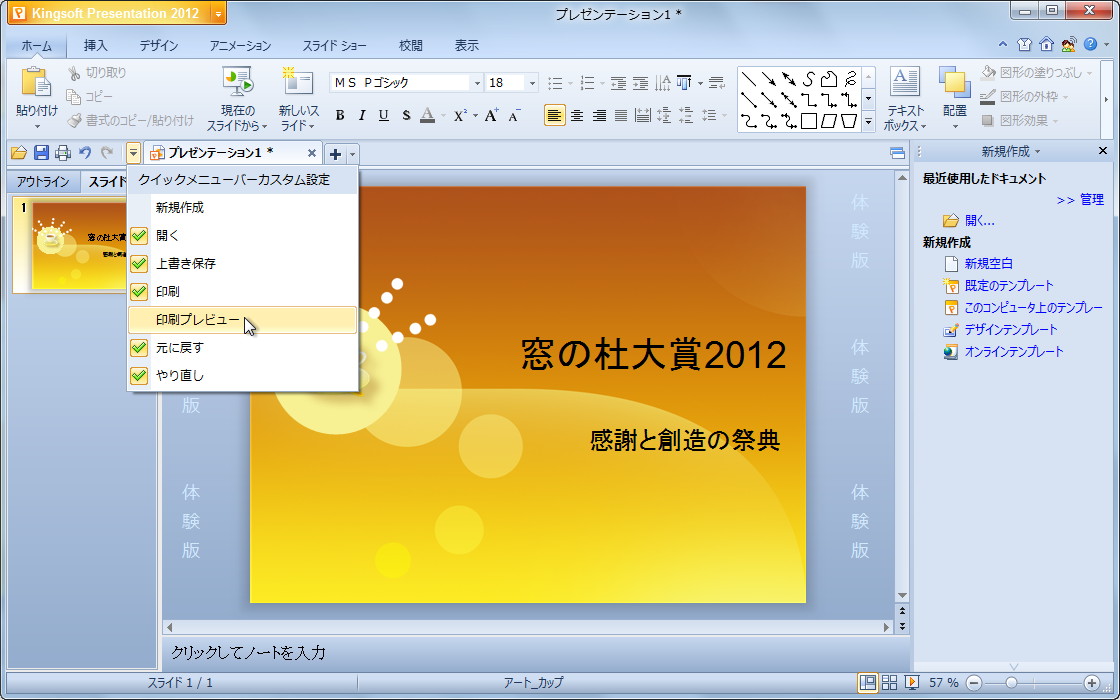Click zoom out minus button
The image size is (1120, 700).
[x=974, y=683]
